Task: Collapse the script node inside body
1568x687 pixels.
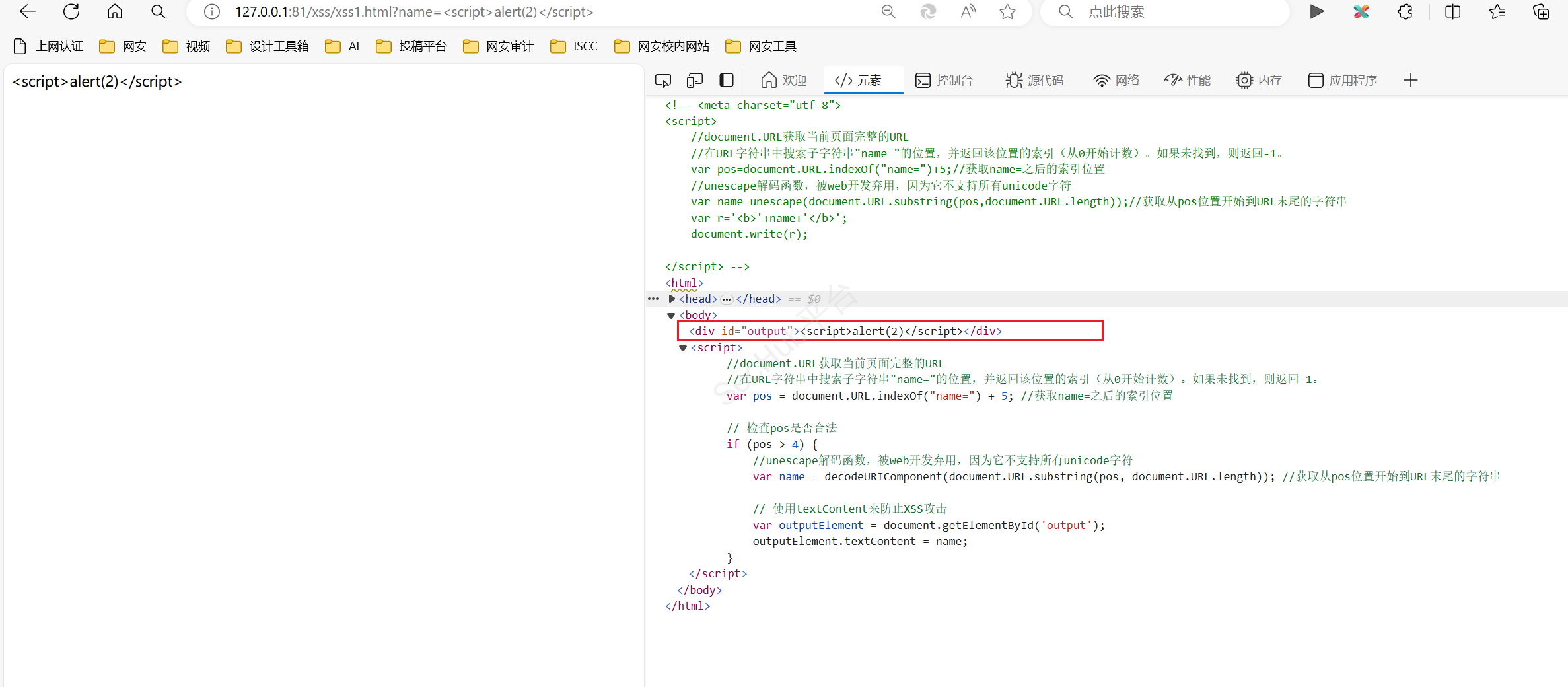Action: point(683,348)
